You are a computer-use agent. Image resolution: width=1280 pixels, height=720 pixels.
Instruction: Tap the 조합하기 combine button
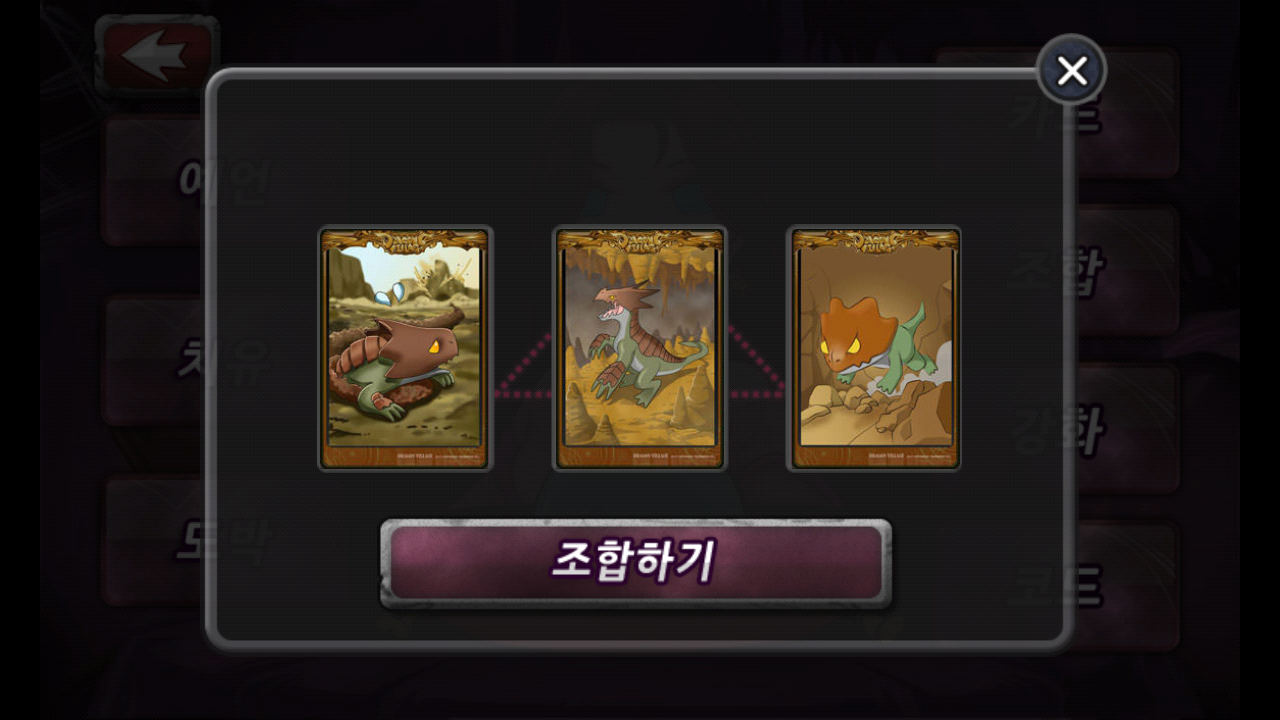(635, 563)
